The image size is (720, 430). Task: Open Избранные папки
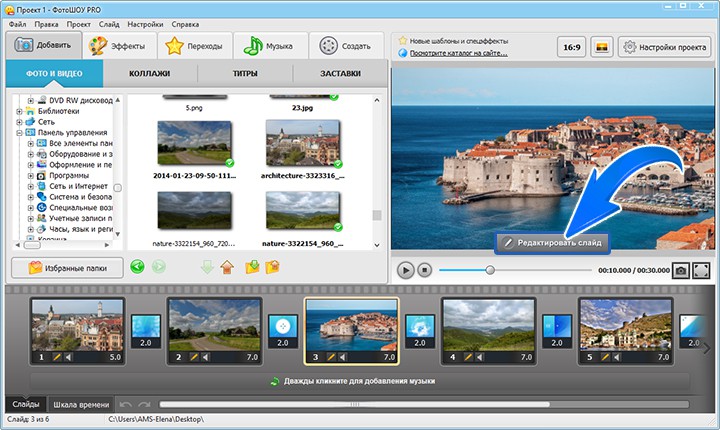point(68,268)
